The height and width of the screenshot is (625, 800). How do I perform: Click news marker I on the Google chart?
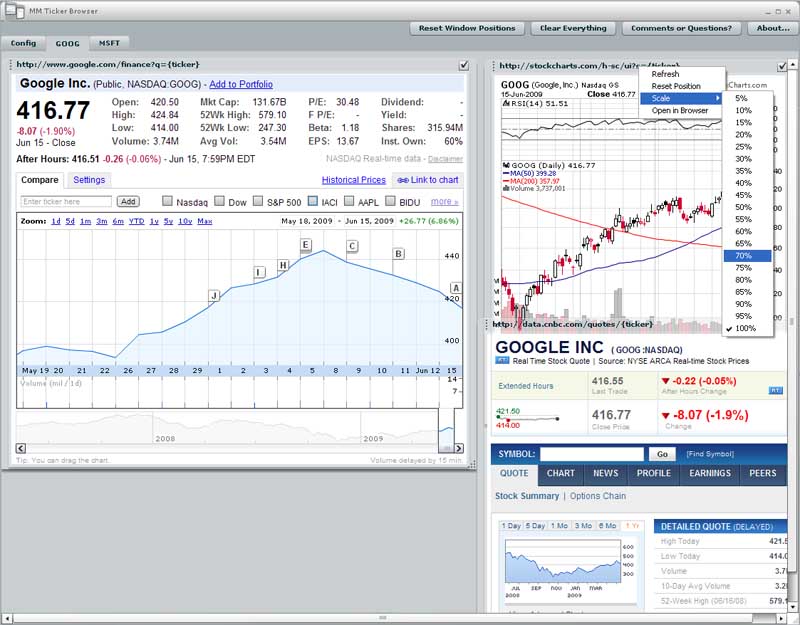(259, 272)
